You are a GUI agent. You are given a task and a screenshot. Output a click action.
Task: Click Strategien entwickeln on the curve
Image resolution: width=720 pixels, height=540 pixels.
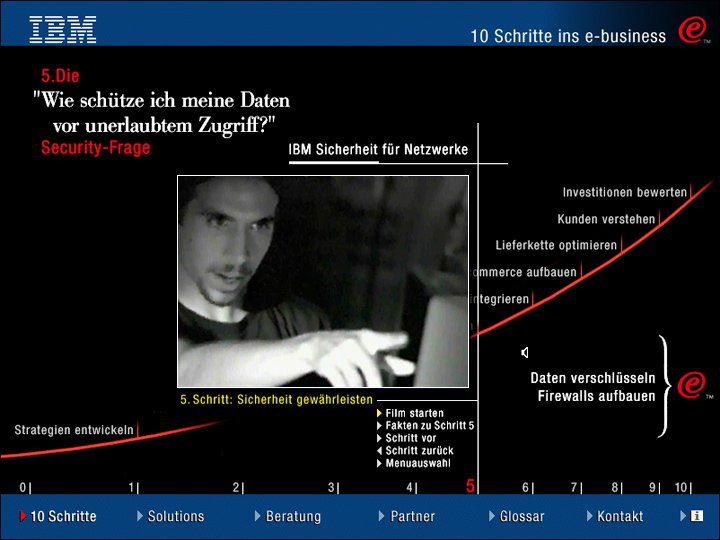coord(73,430)
